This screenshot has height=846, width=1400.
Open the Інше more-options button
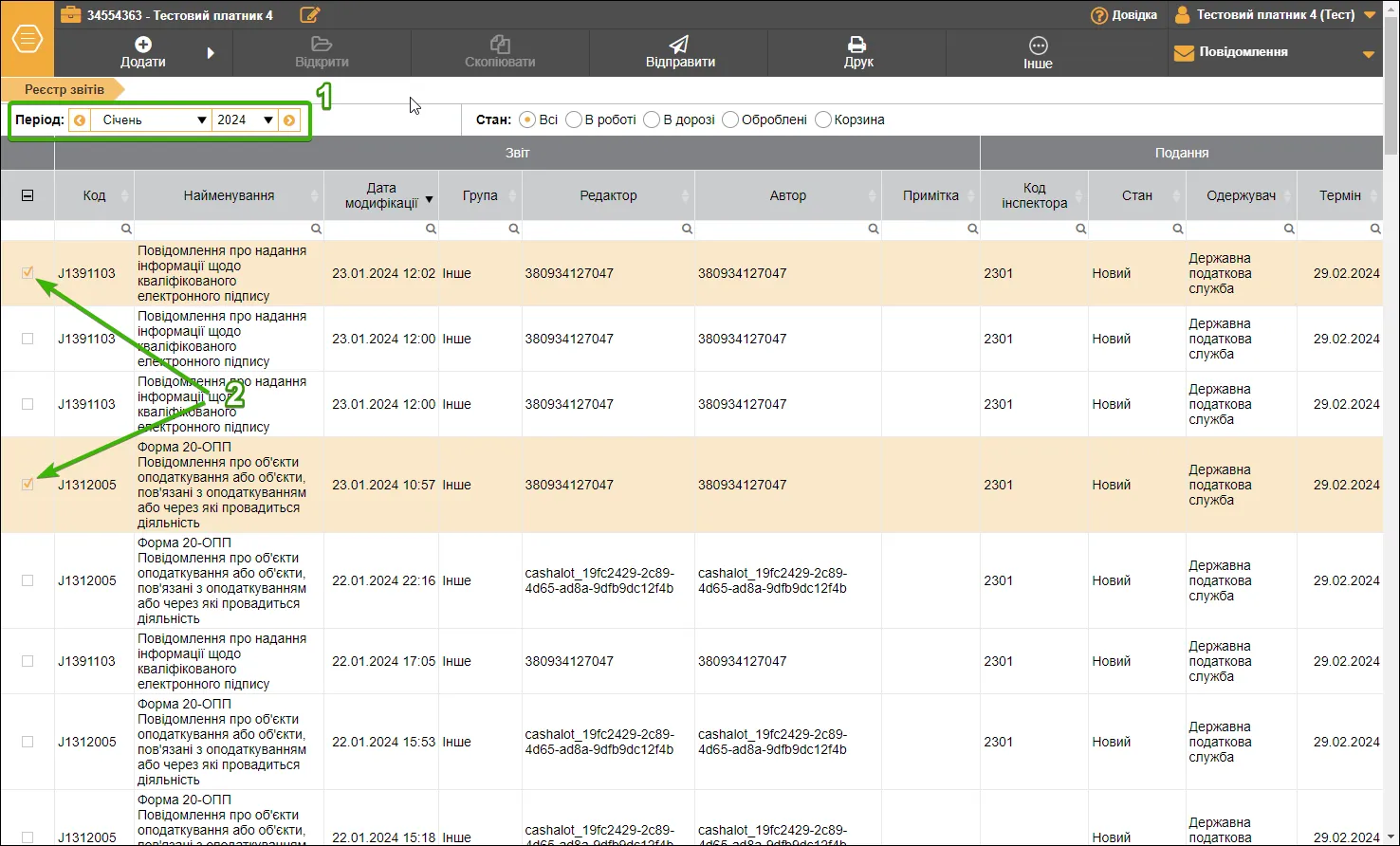1038,52
